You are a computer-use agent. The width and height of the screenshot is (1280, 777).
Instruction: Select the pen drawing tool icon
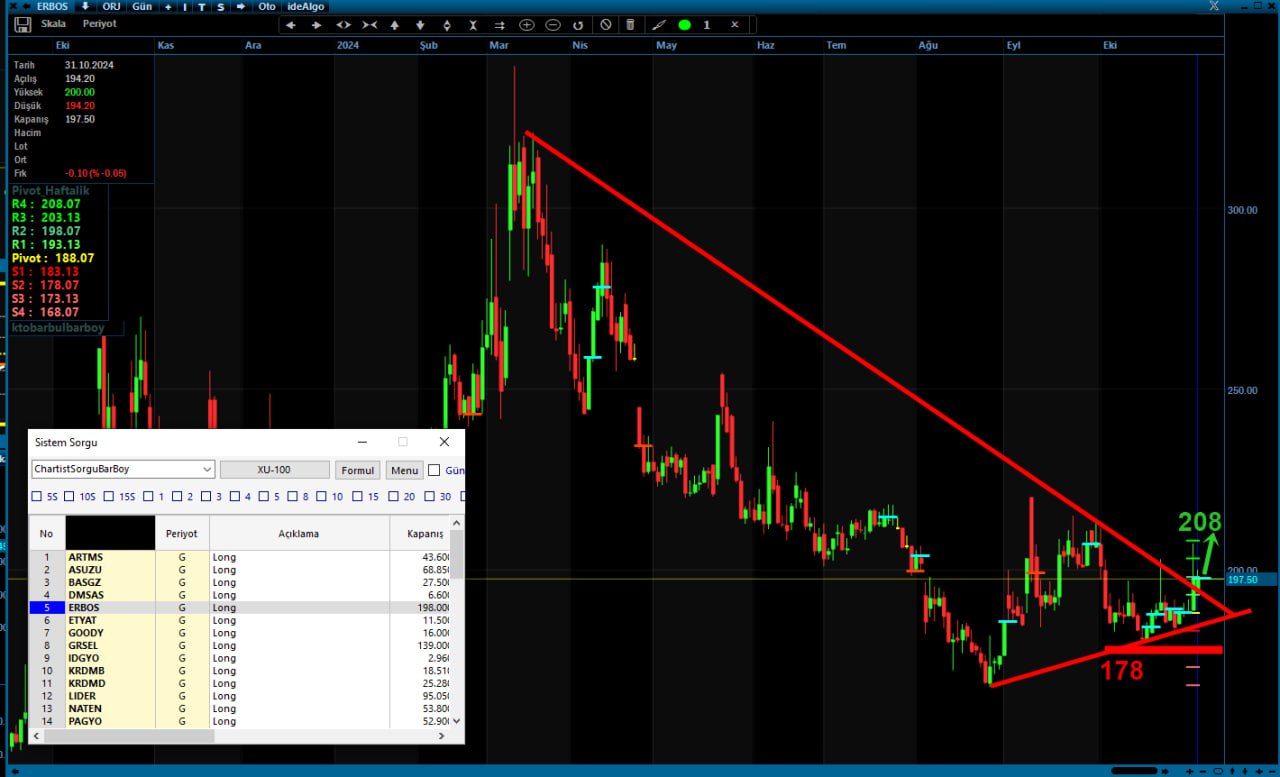(x=658, y=25)
